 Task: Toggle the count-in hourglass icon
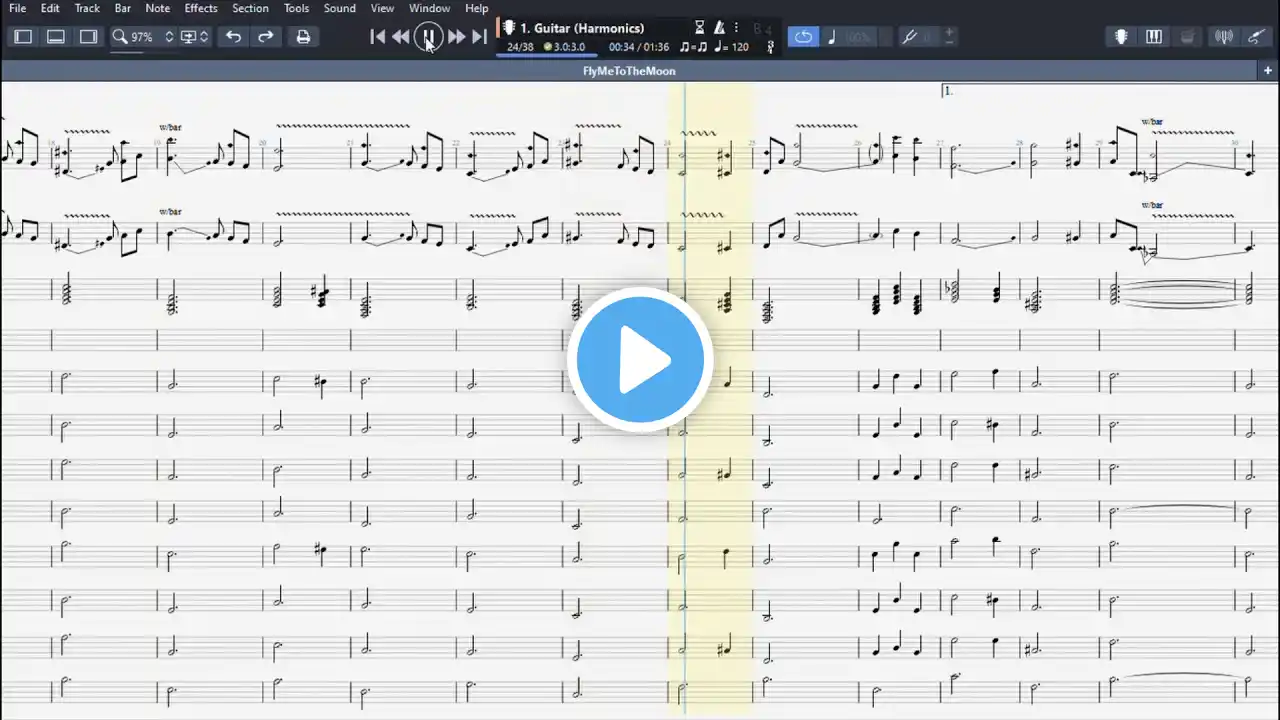coord(700,28)
